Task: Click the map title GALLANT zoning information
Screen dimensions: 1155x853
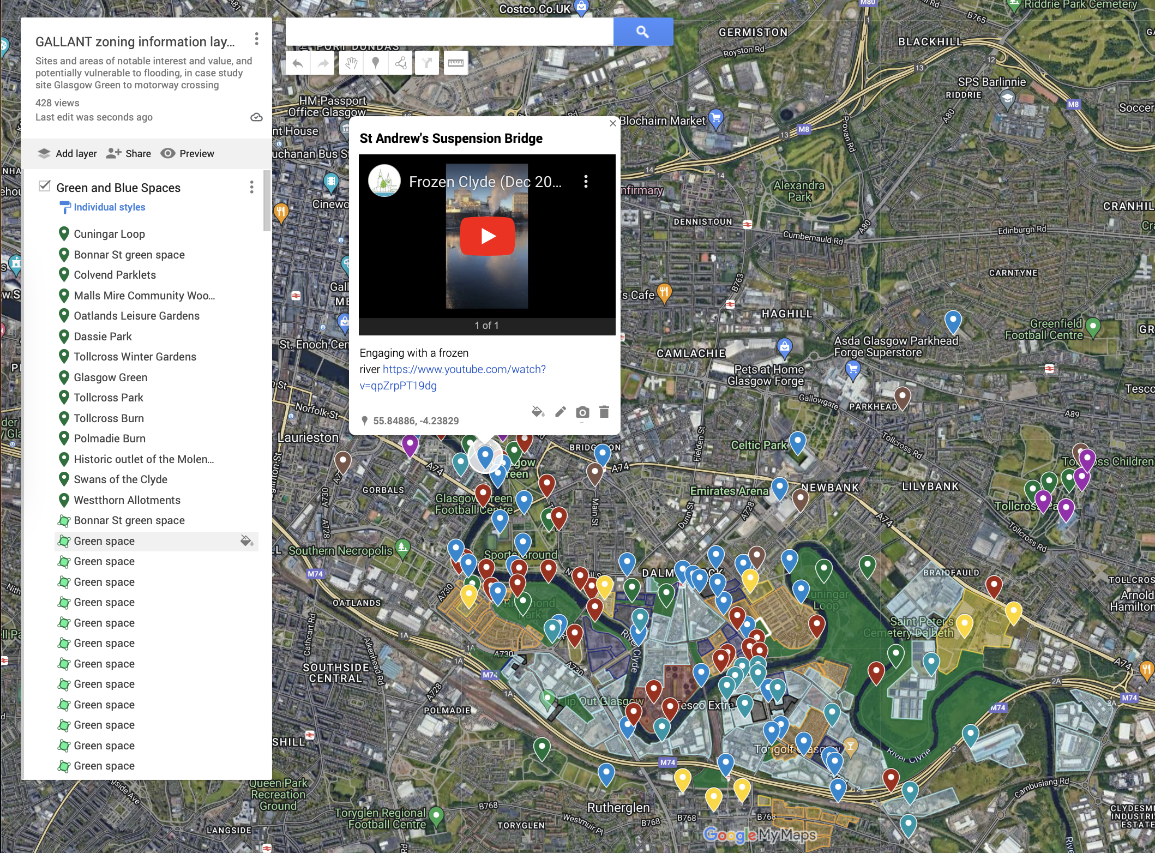Action: [x=135, y=41]
